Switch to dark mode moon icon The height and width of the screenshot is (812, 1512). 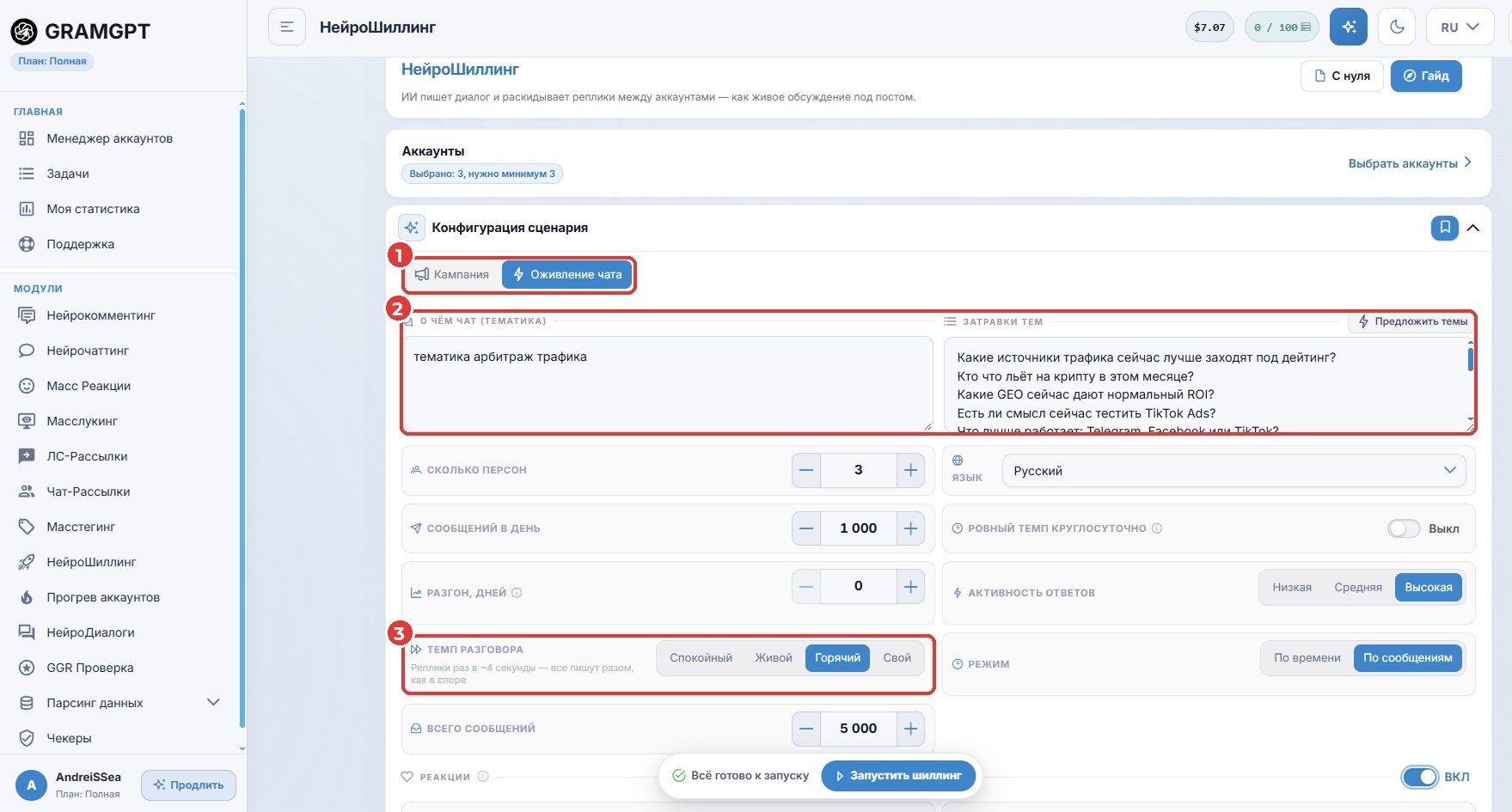[1397, 27]
